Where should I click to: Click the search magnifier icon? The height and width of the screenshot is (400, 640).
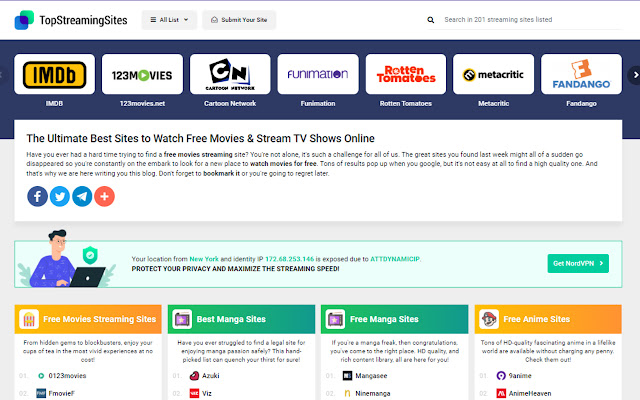[431, 20]
